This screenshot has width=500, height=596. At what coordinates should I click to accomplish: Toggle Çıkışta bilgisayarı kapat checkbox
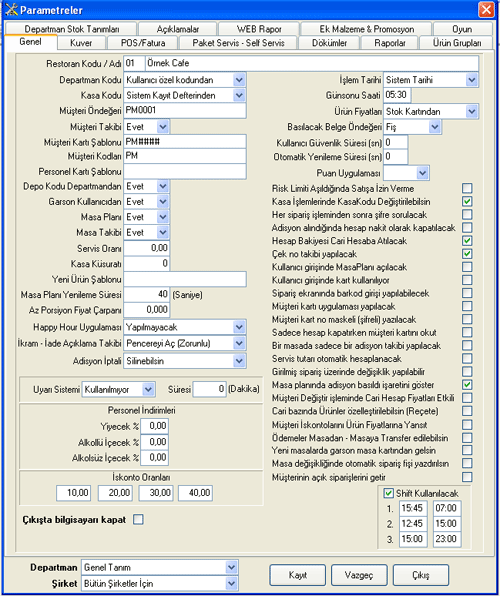click(138, 520)
